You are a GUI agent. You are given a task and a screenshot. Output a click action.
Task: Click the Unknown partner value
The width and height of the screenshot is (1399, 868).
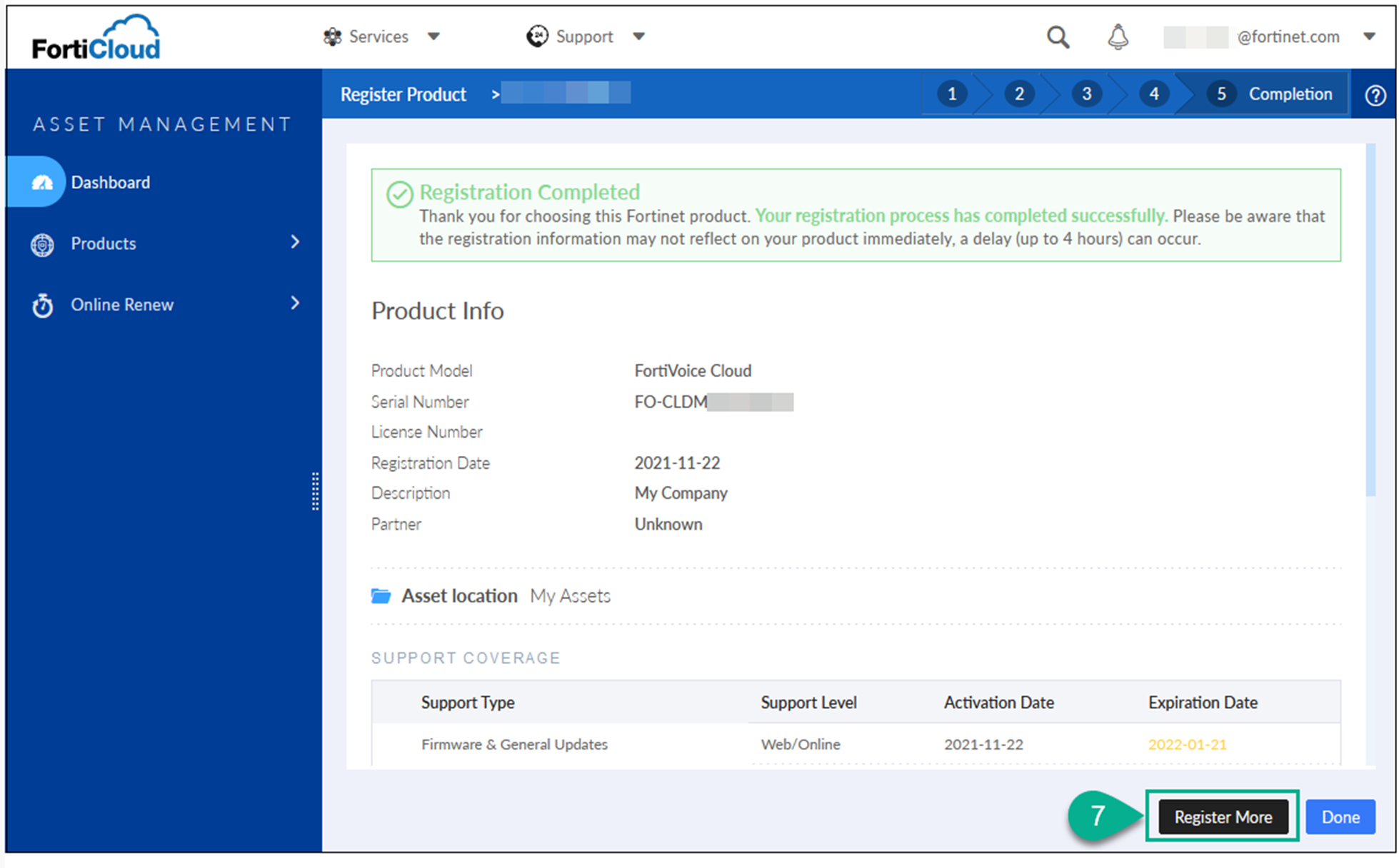[668, 524]
